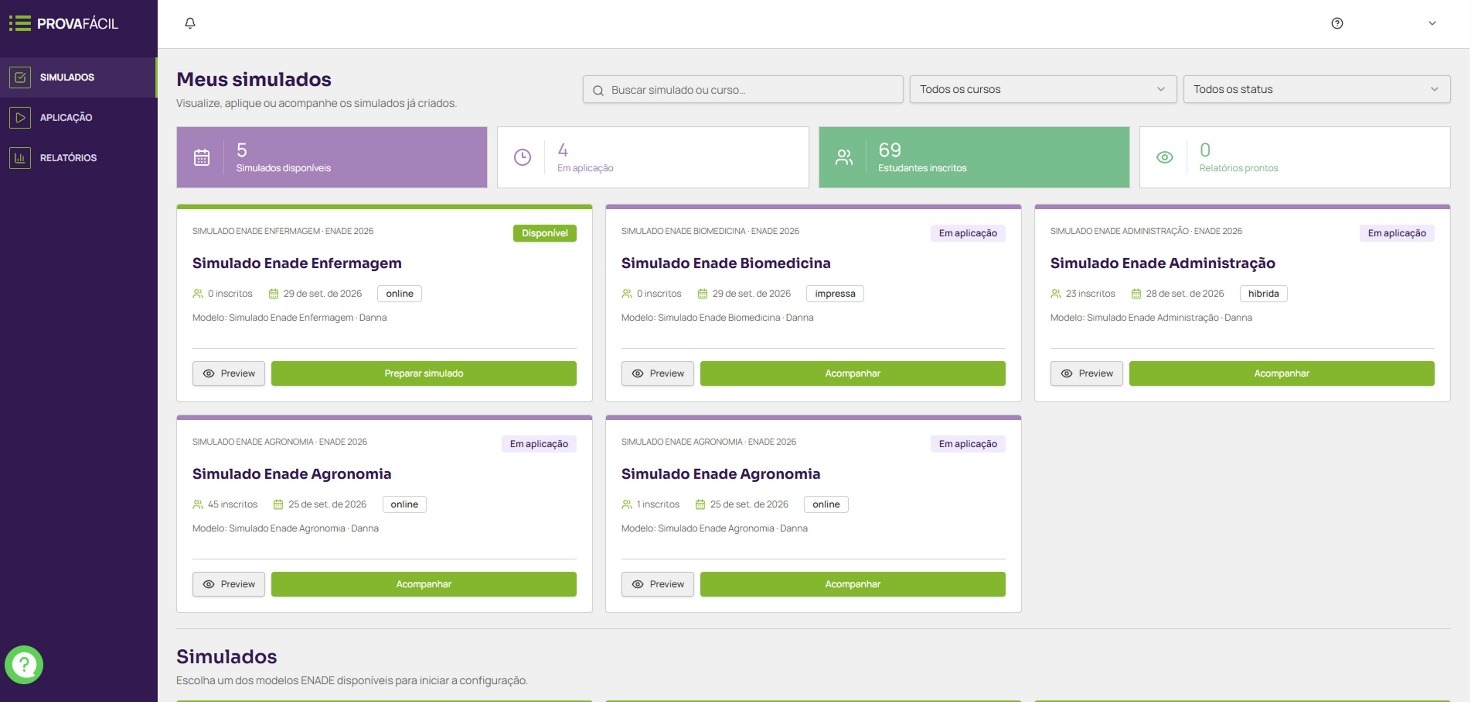Preview Simulado Enade Administração
This screenshot has height=702, width=1471.
coord(1087,373)
